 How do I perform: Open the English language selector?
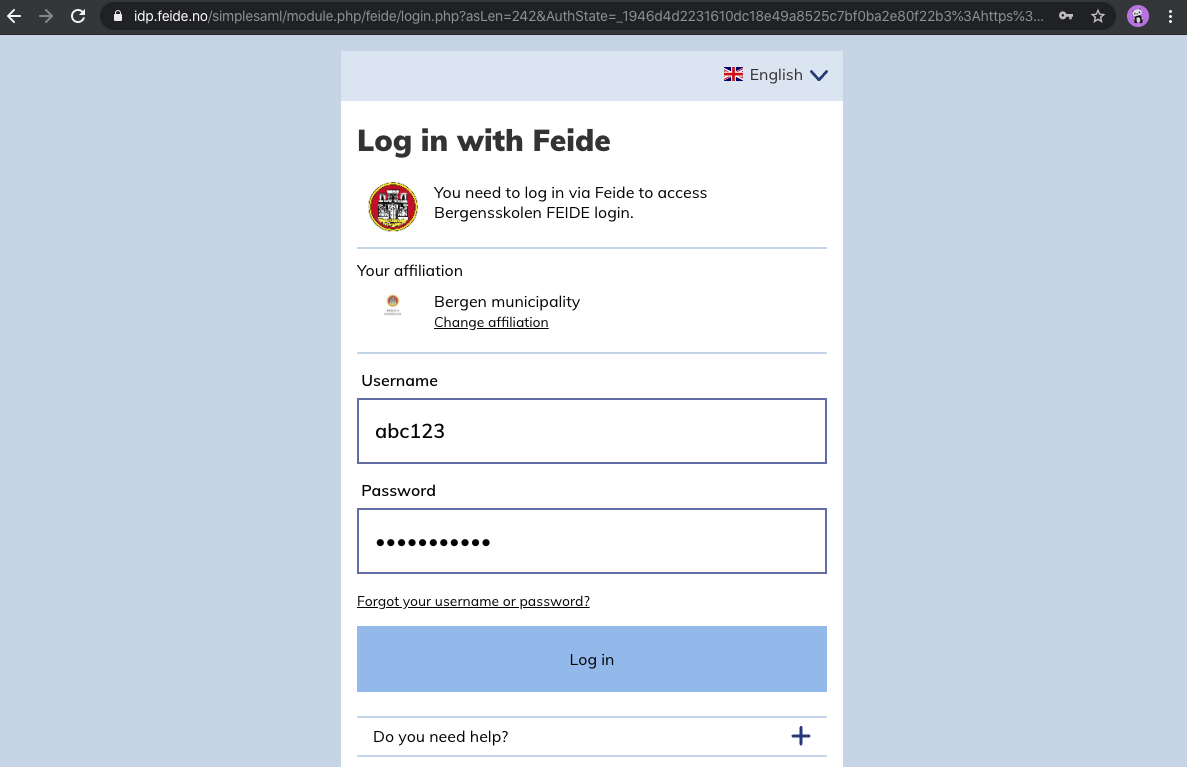click(776, 74)
